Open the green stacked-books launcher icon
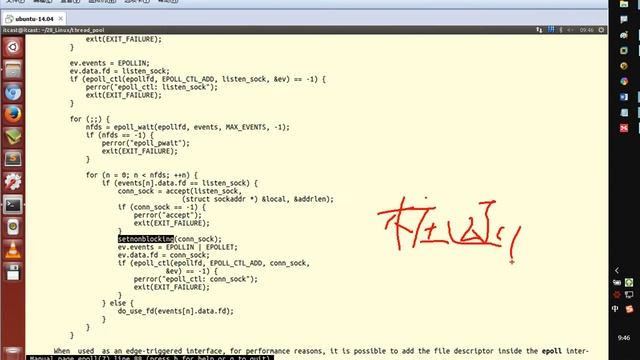The height and width of the screenshot is (360, 640). pos(13,137)
